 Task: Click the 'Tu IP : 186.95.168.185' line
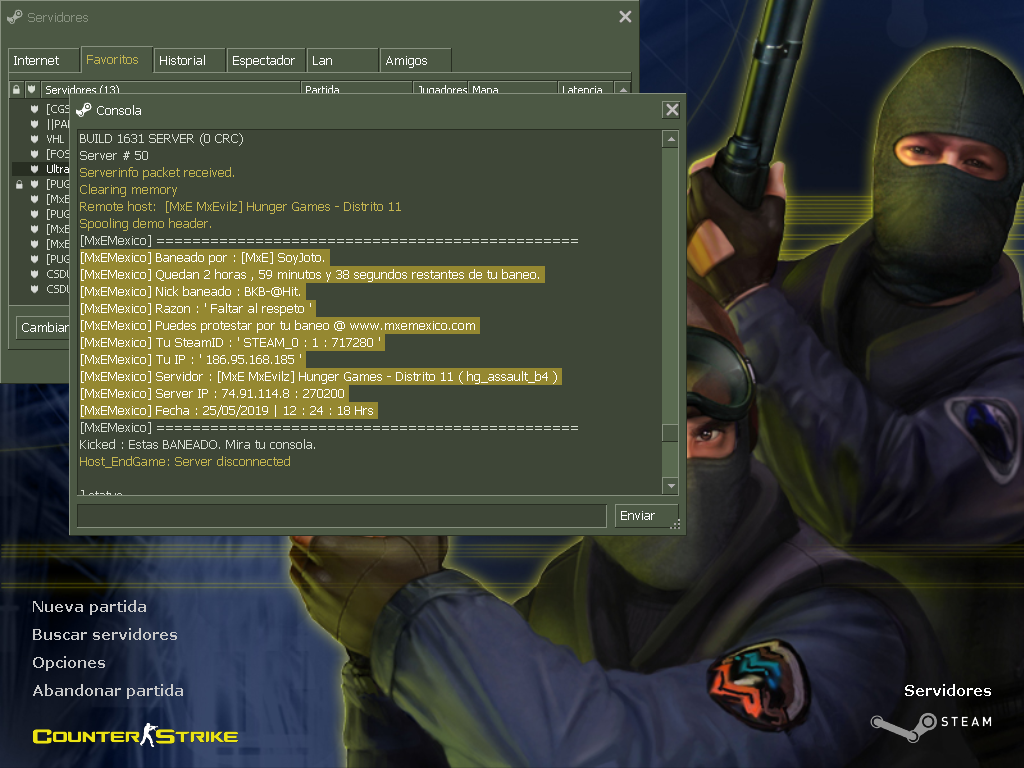191,359
